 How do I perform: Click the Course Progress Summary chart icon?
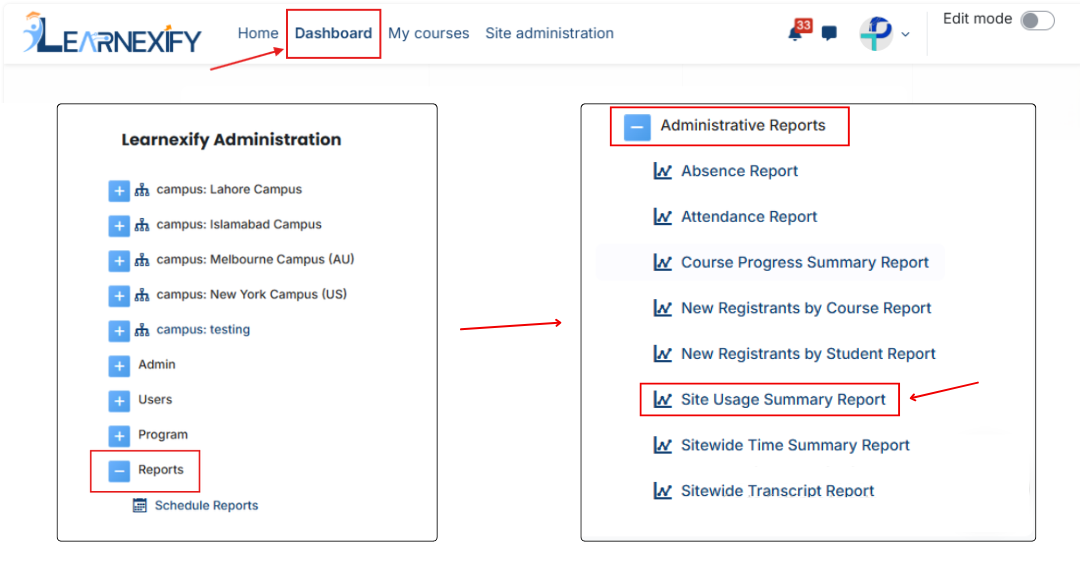663,262
